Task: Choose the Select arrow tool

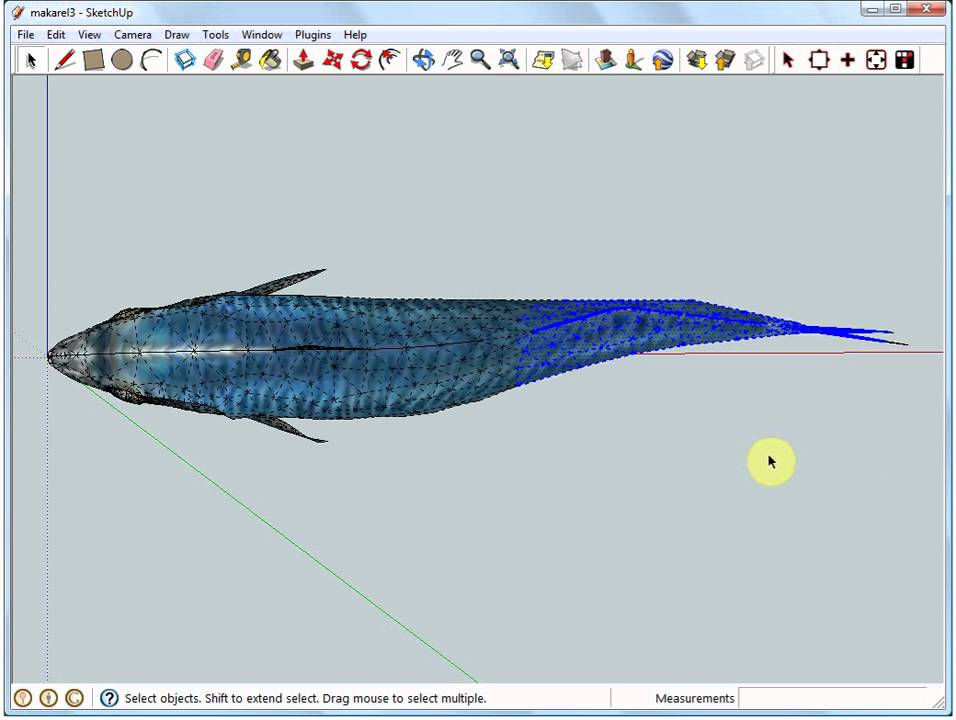Action: click(x=31, y=60)
